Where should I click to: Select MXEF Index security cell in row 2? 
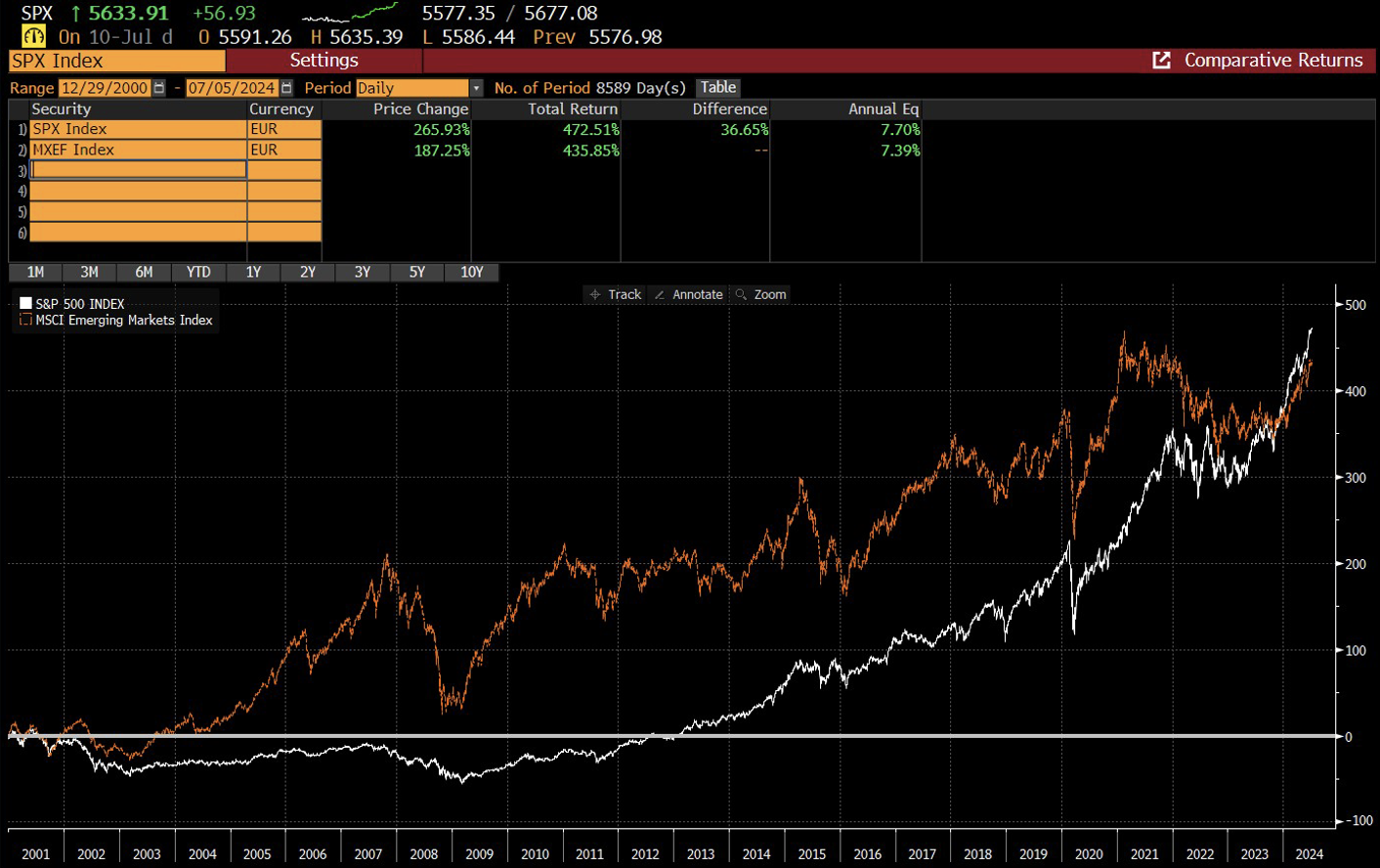point(138,150)
